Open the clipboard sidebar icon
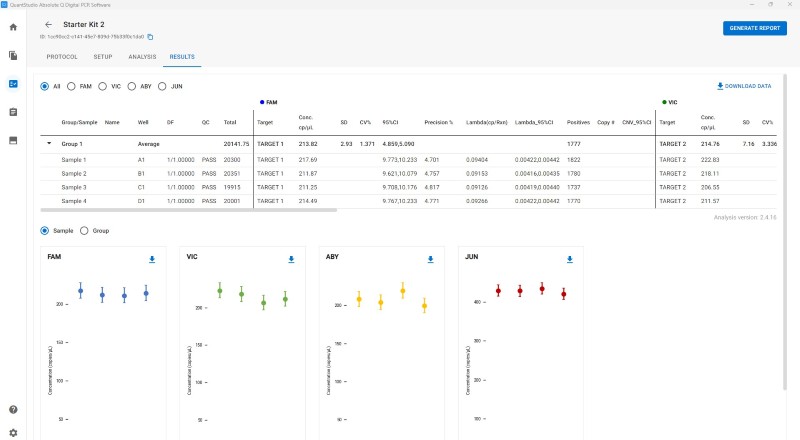Viewport: 800px width, 440px height. [x=13, y=112]
